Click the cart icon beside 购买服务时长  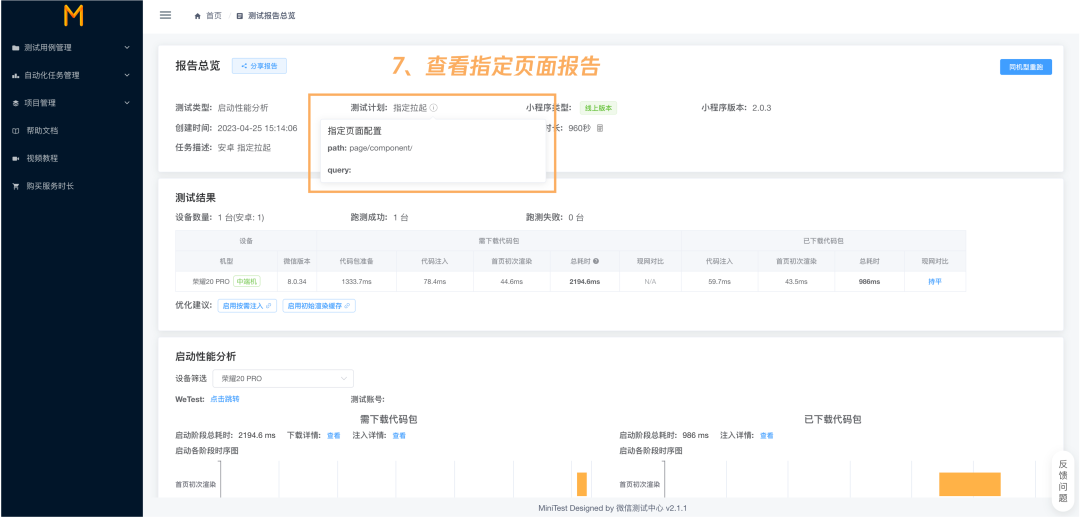15,186
